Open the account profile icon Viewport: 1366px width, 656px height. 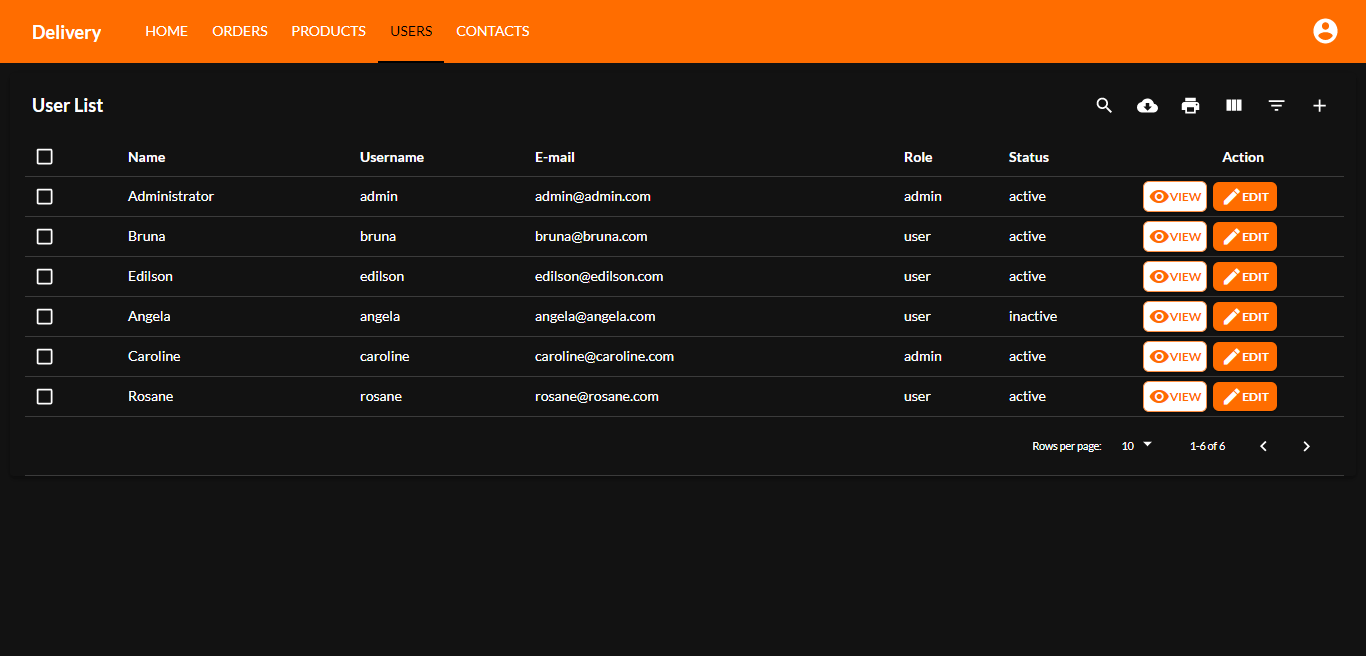click(1325, 31)
